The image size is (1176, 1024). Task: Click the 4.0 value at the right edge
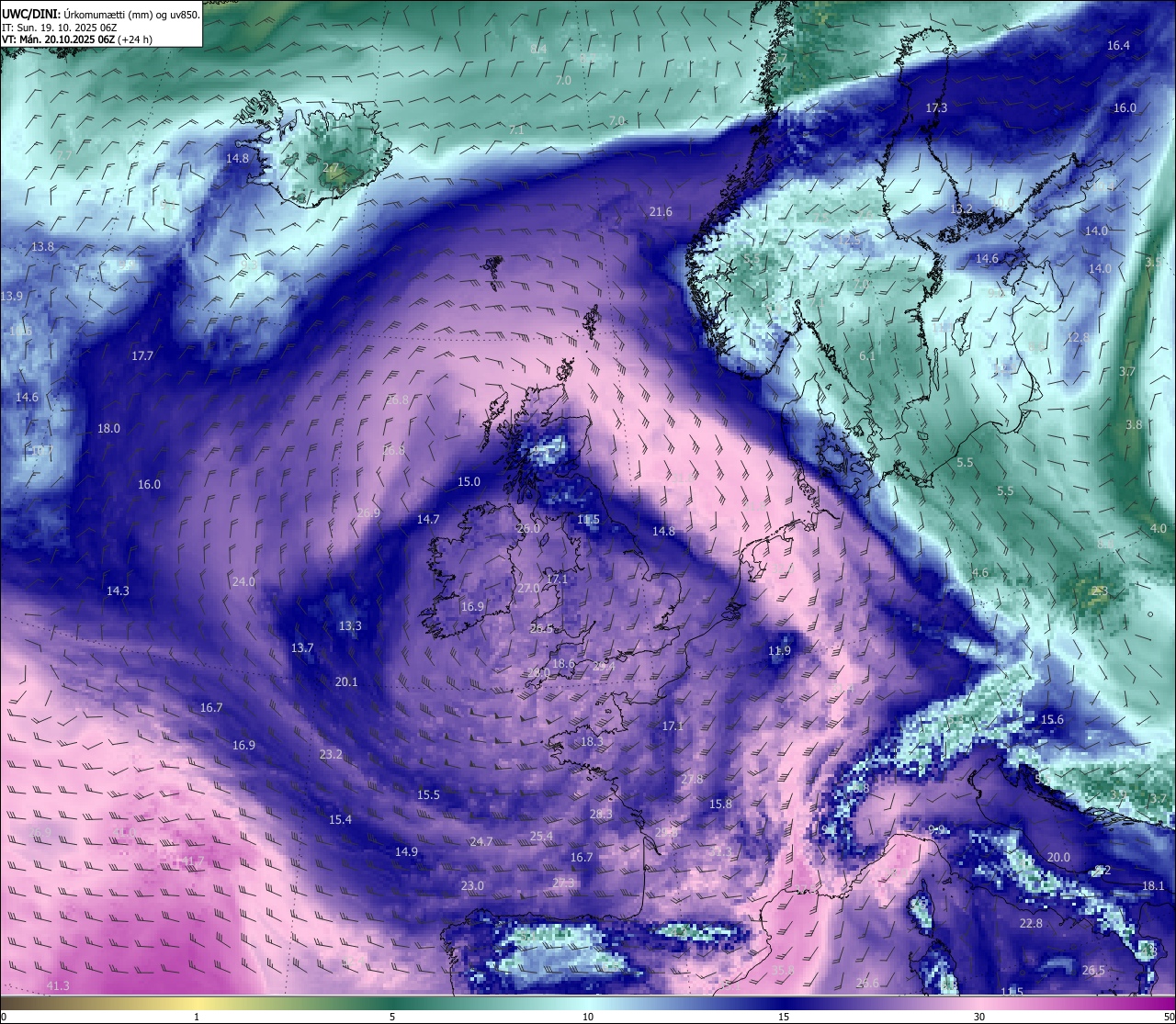pyautogui.click(x=1159, y=528)
